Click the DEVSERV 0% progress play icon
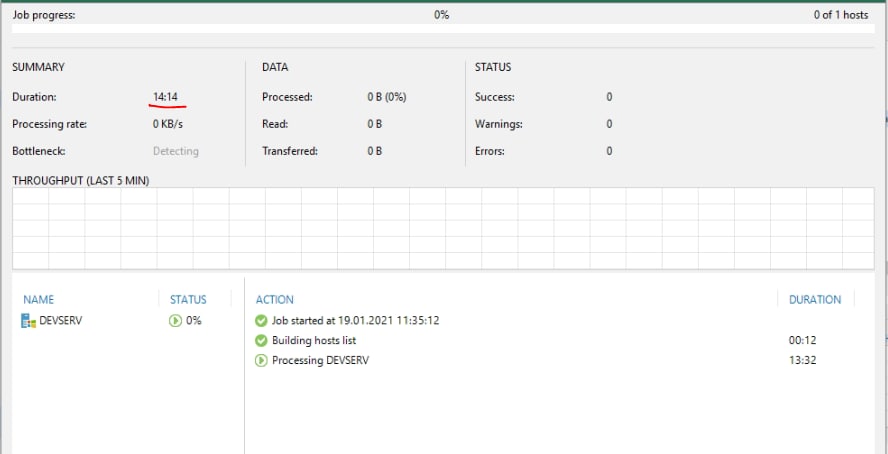The image size is (888, 454). click(x=175, y=321)
